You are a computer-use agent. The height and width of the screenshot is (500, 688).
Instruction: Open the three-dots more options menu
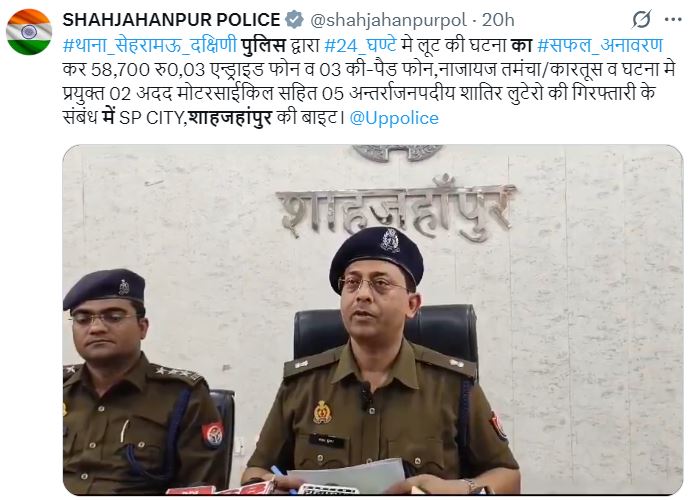[673, 20]
